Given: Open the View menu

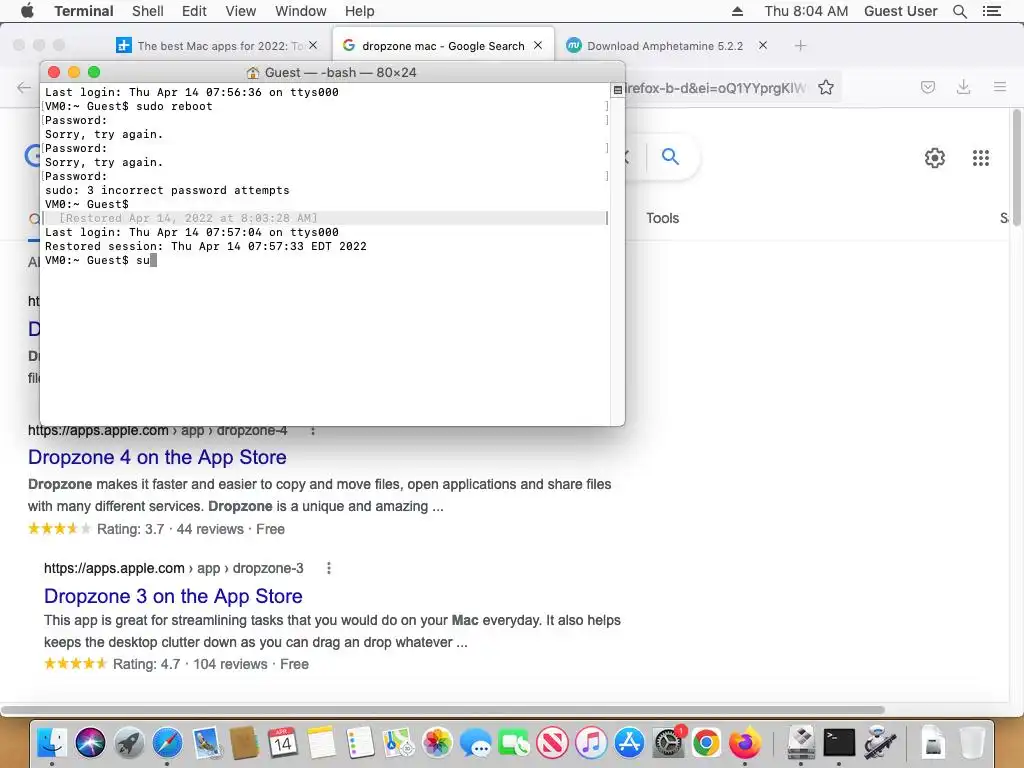Looking at the screenshot, I should coord(240,11).
